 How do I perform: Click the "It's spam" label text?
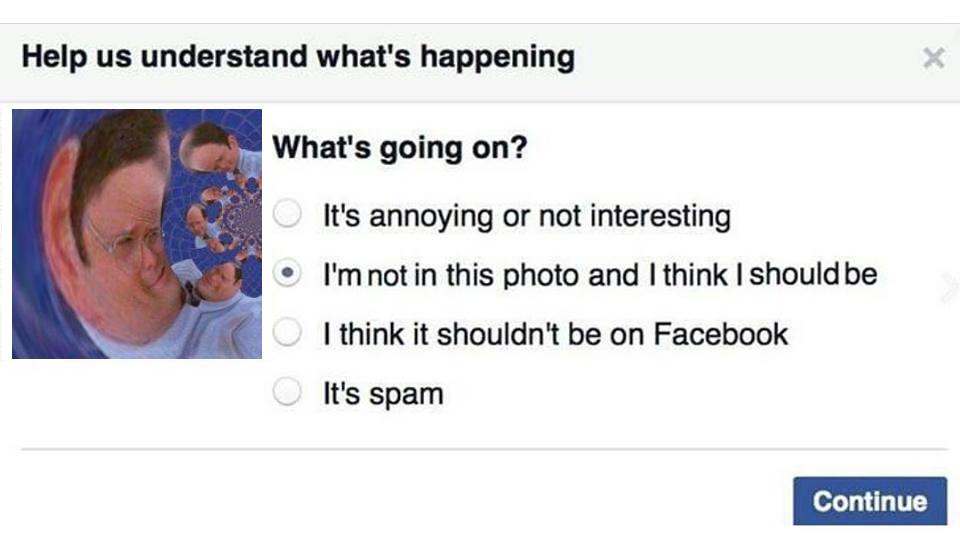[x=382, y=393]
